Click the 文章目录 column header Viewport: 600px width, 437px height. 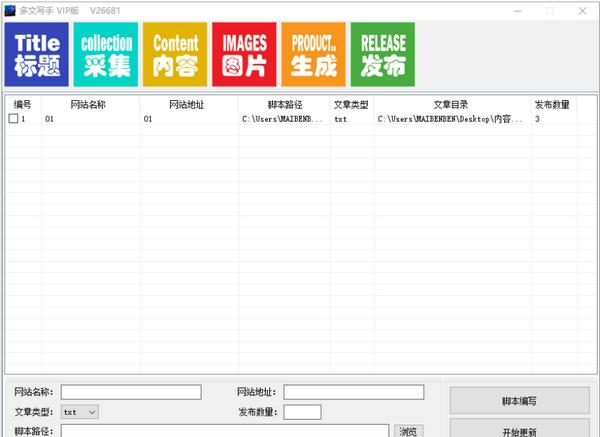click(451, 104)
